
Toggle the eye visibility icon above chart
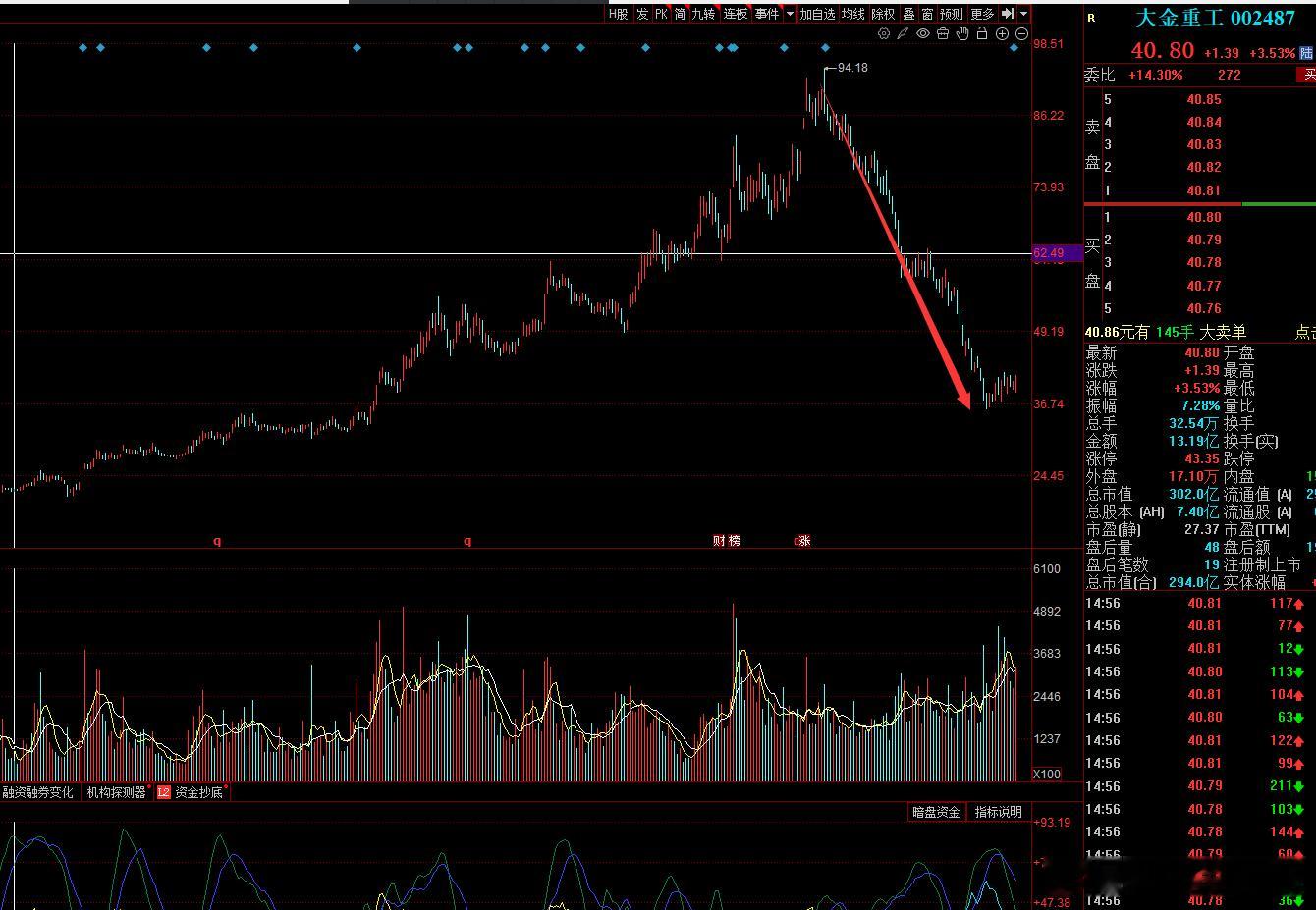(923, 33)
